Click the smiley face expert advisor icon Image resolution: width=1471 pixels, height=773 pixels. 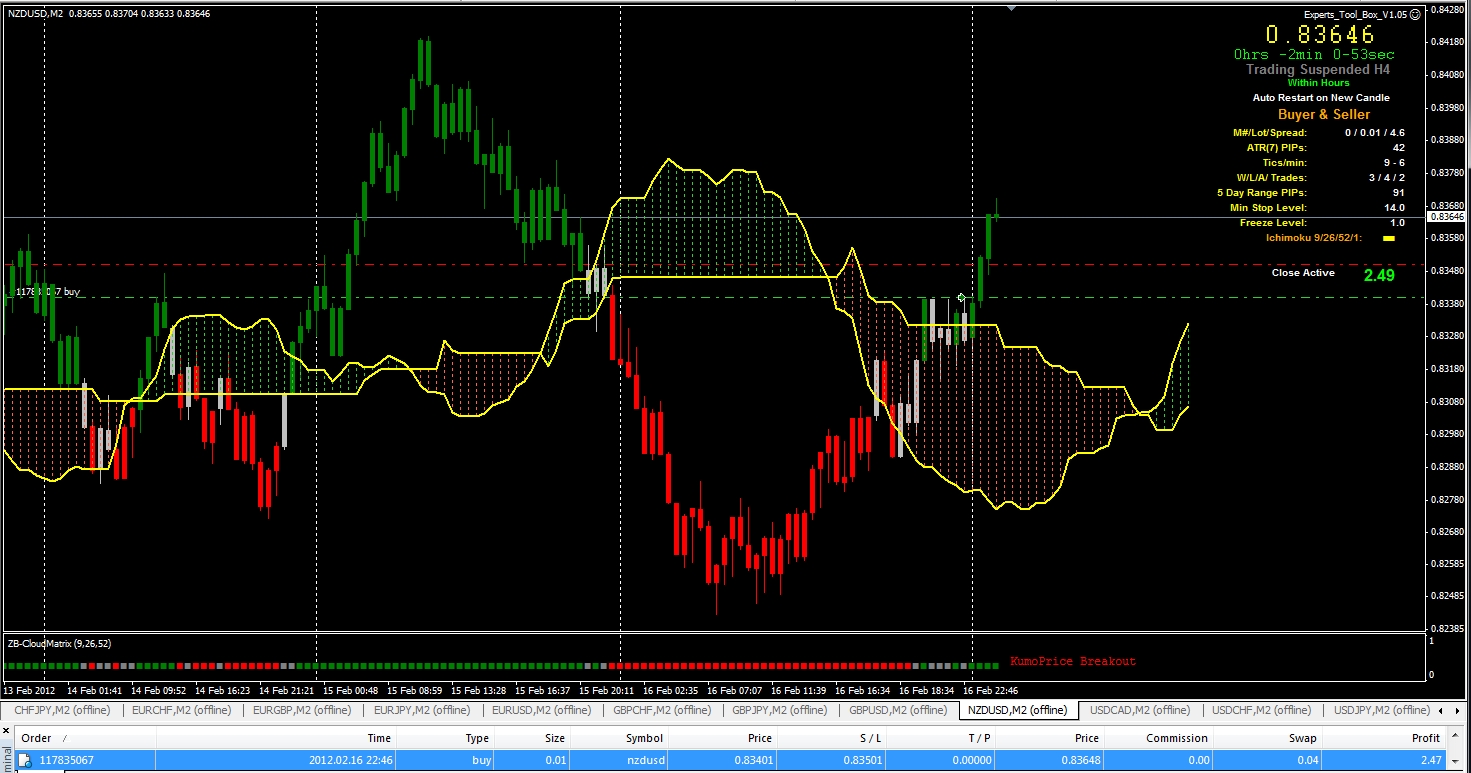(x=1415, y=15)
